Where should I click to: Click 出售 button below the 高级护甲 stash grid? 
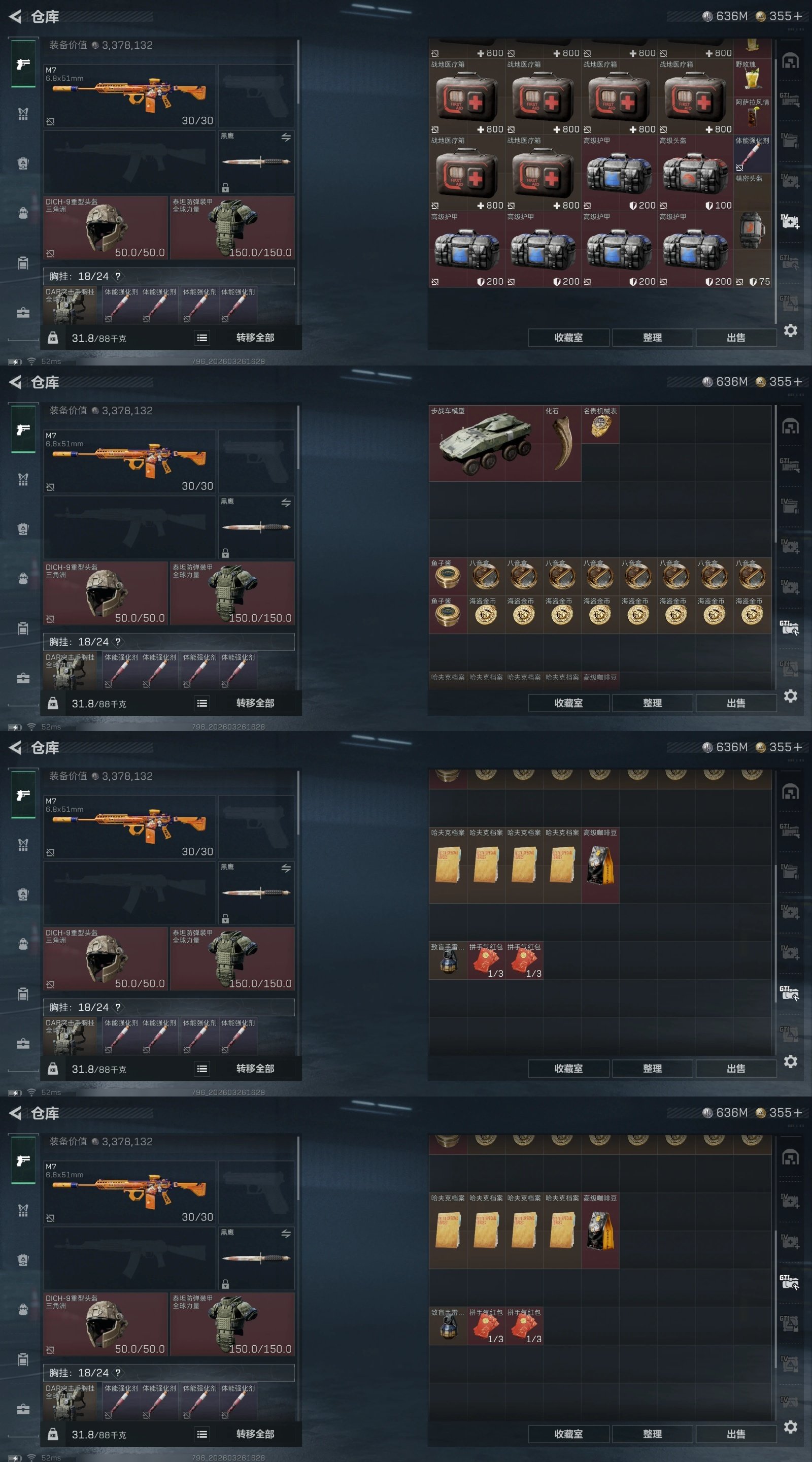(x=736, y=338)
